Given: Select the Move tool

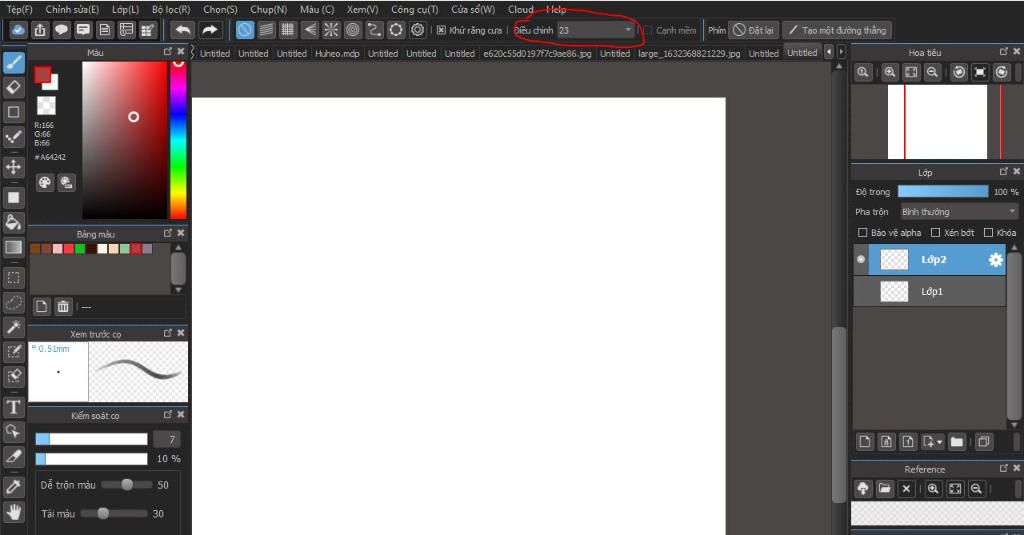Looking at the screenshot, I should point(14,167).
